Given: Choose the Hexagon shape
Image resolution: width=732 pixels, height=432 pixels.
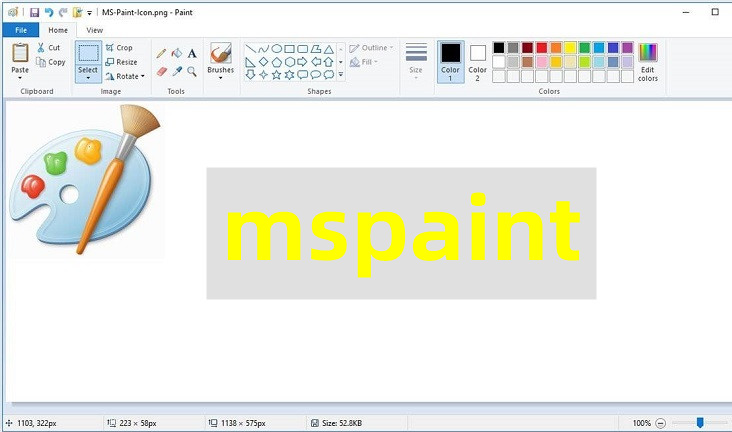Looking at the screenshot, I should [289, 62].
